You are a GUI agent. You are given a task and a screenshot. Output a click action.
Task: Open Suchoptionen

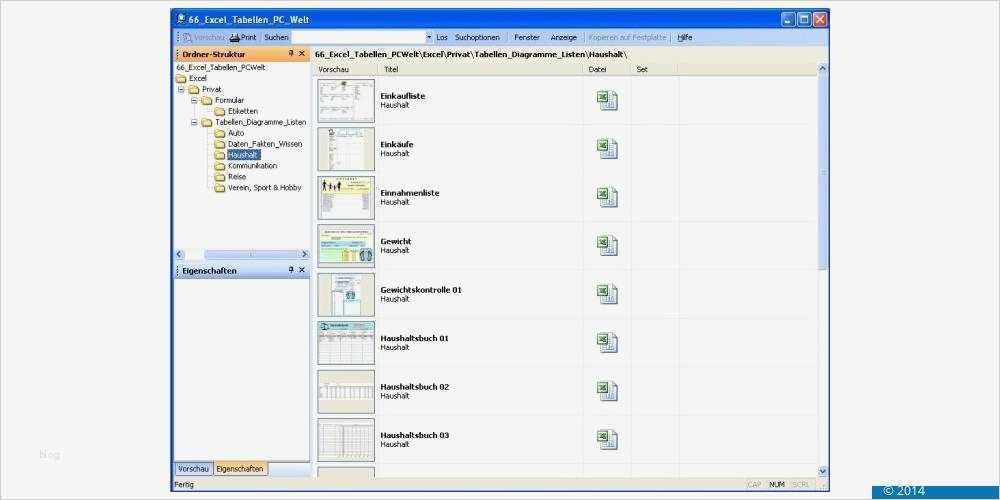point(477,38)
